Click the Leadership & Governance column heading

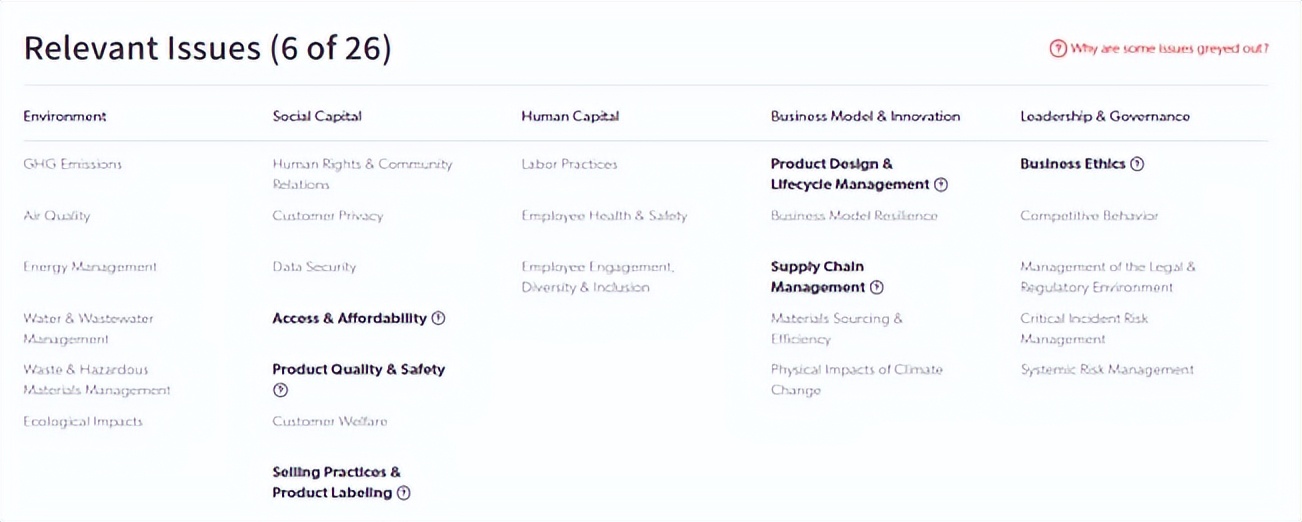(x=1105, y=116)
